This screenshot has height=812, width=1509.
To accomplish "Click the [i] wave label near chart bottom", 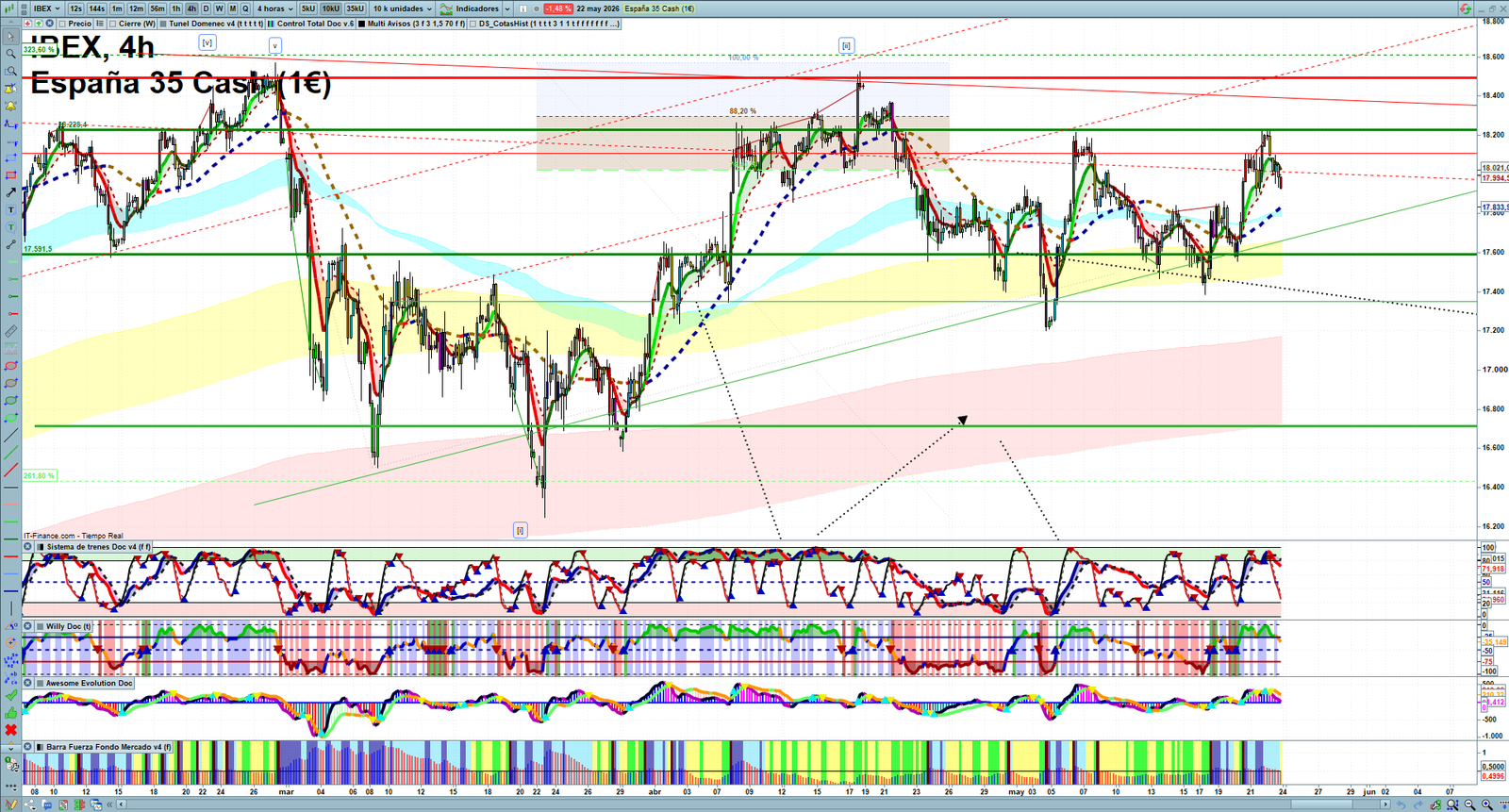I will (520, 530).
